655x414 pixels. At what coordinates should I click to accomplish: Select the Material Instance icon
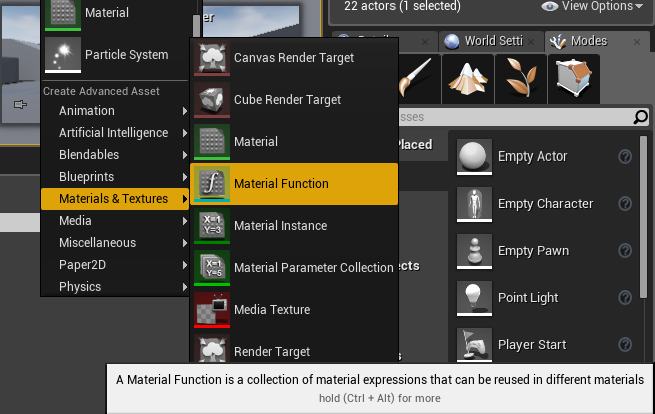(212, 226)
